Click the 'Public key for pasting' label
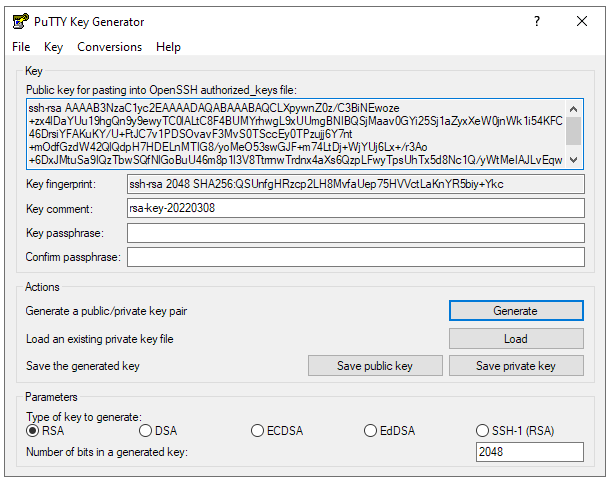Screen dimensions: 610x482 (161, 90)
